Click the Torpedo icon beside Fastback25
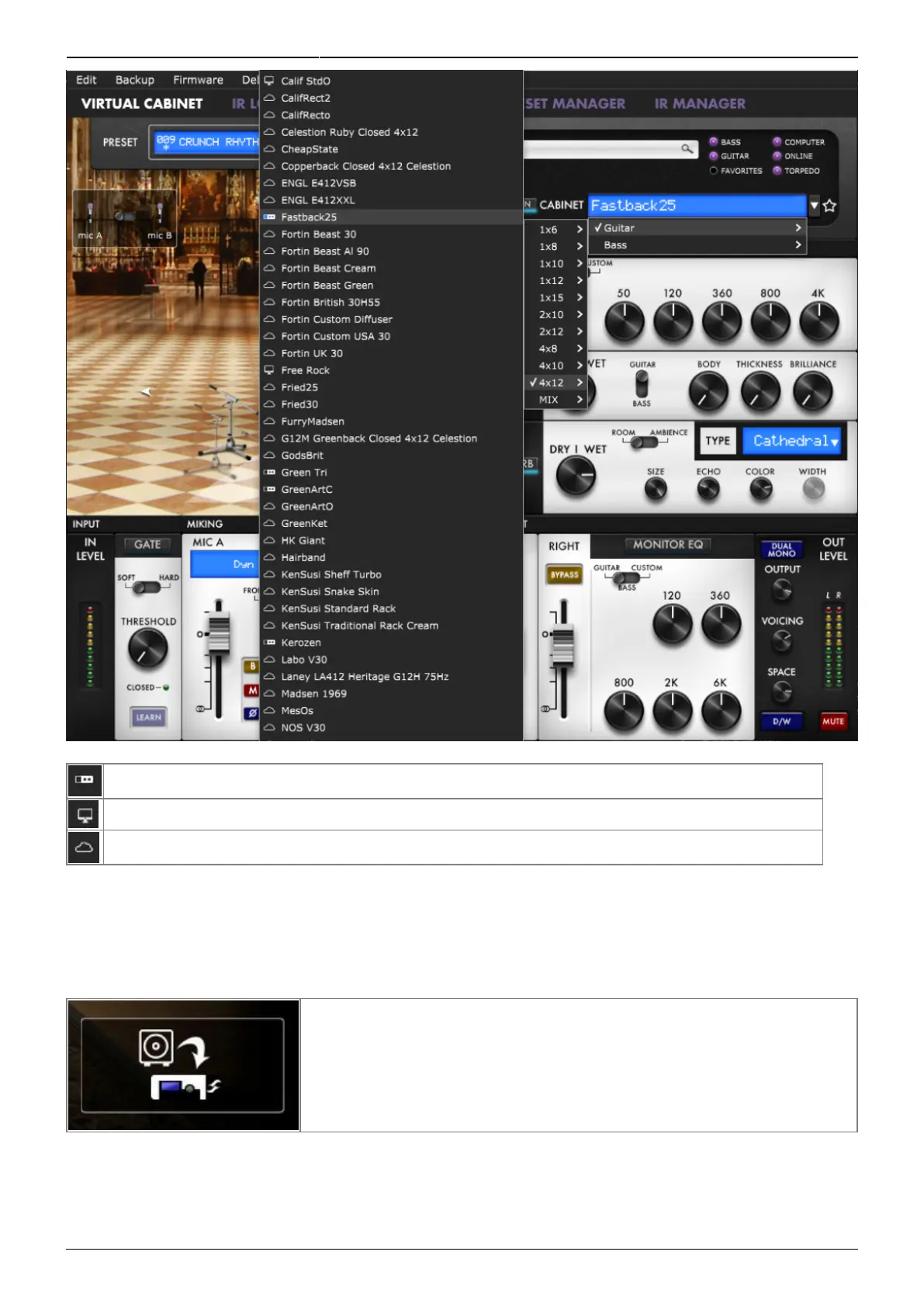Screen dimensions: 924x1307 pos(269,217)
